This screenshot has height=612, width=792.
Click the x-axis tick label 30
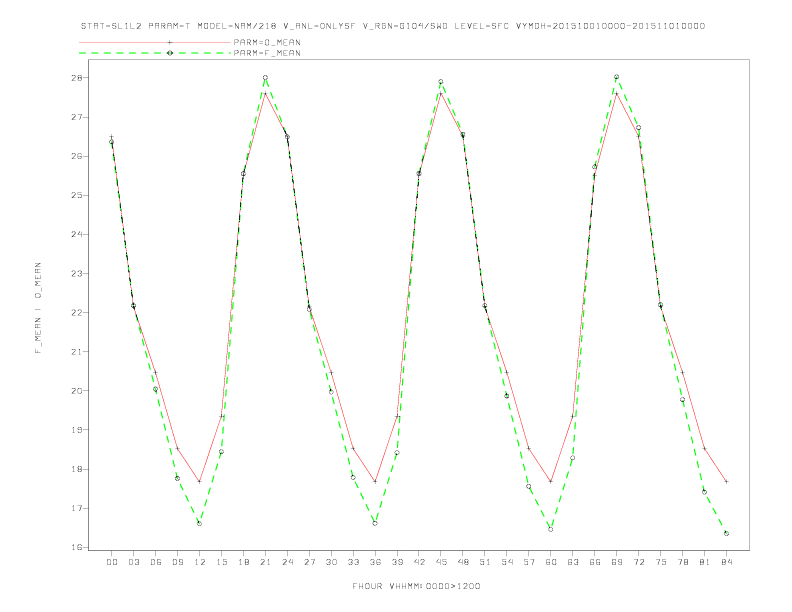[331, 562]
